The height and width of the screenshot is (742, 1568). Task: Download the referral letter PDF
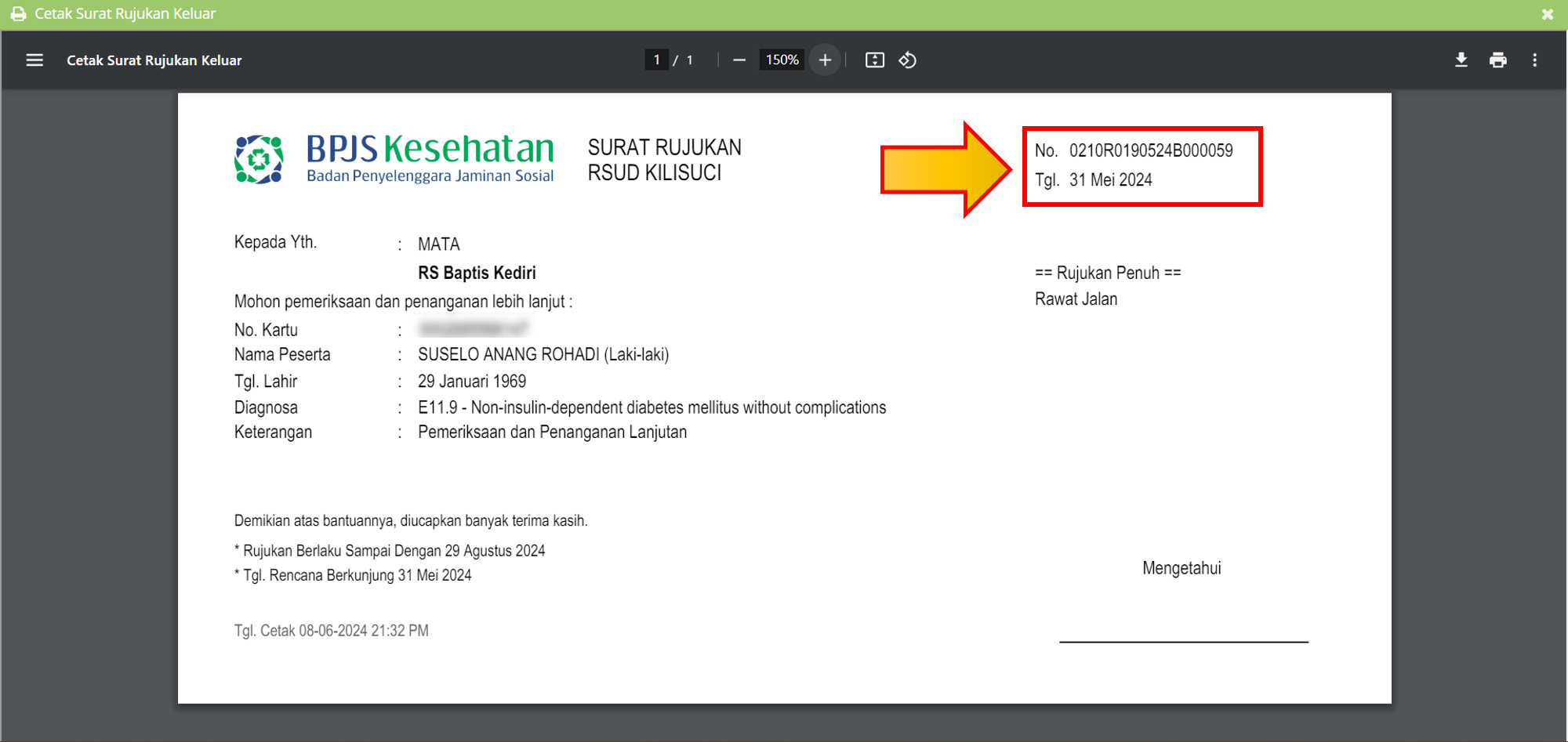1461,60
